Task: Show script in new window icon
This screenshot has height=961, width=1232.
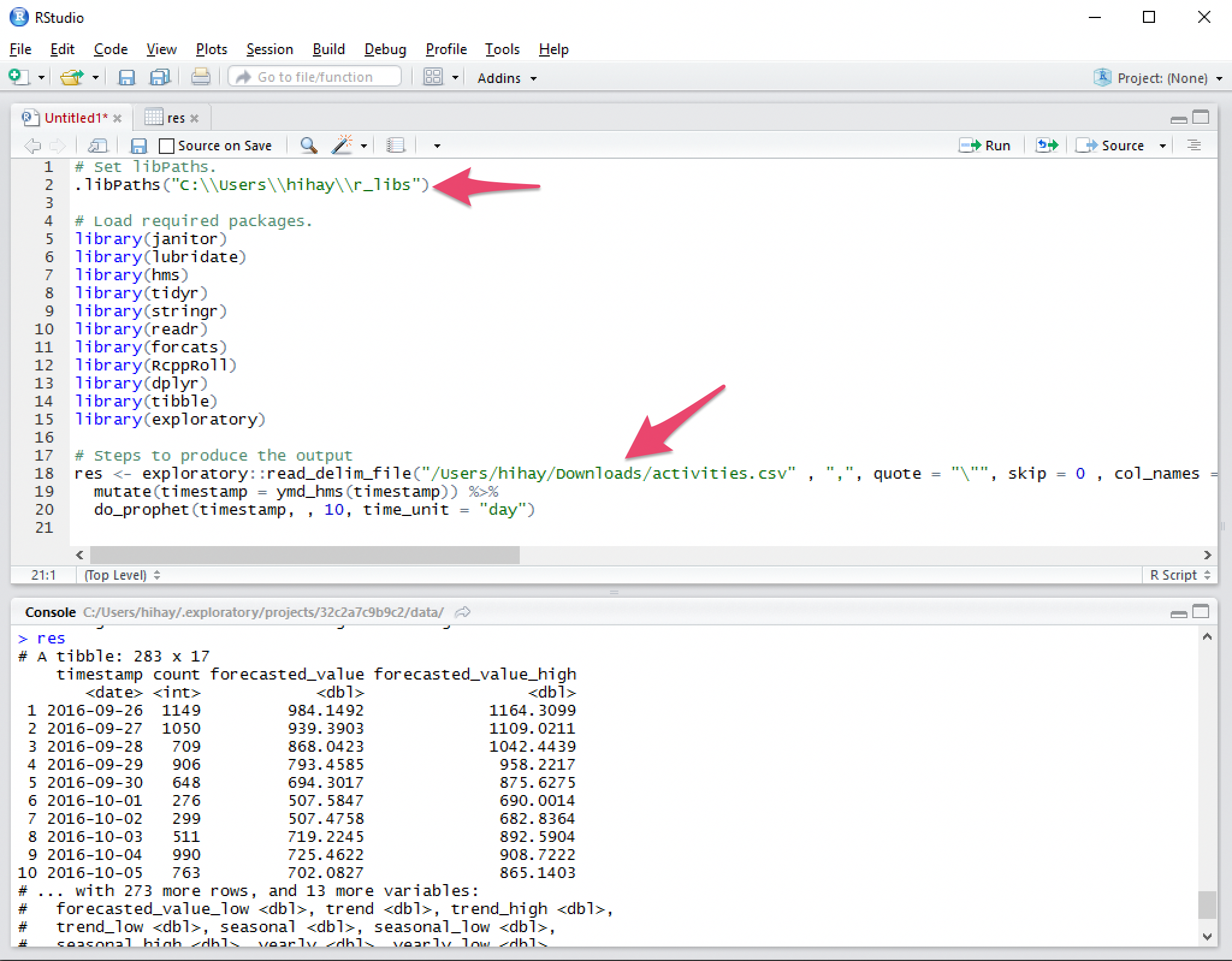Action: click(97, 146)
